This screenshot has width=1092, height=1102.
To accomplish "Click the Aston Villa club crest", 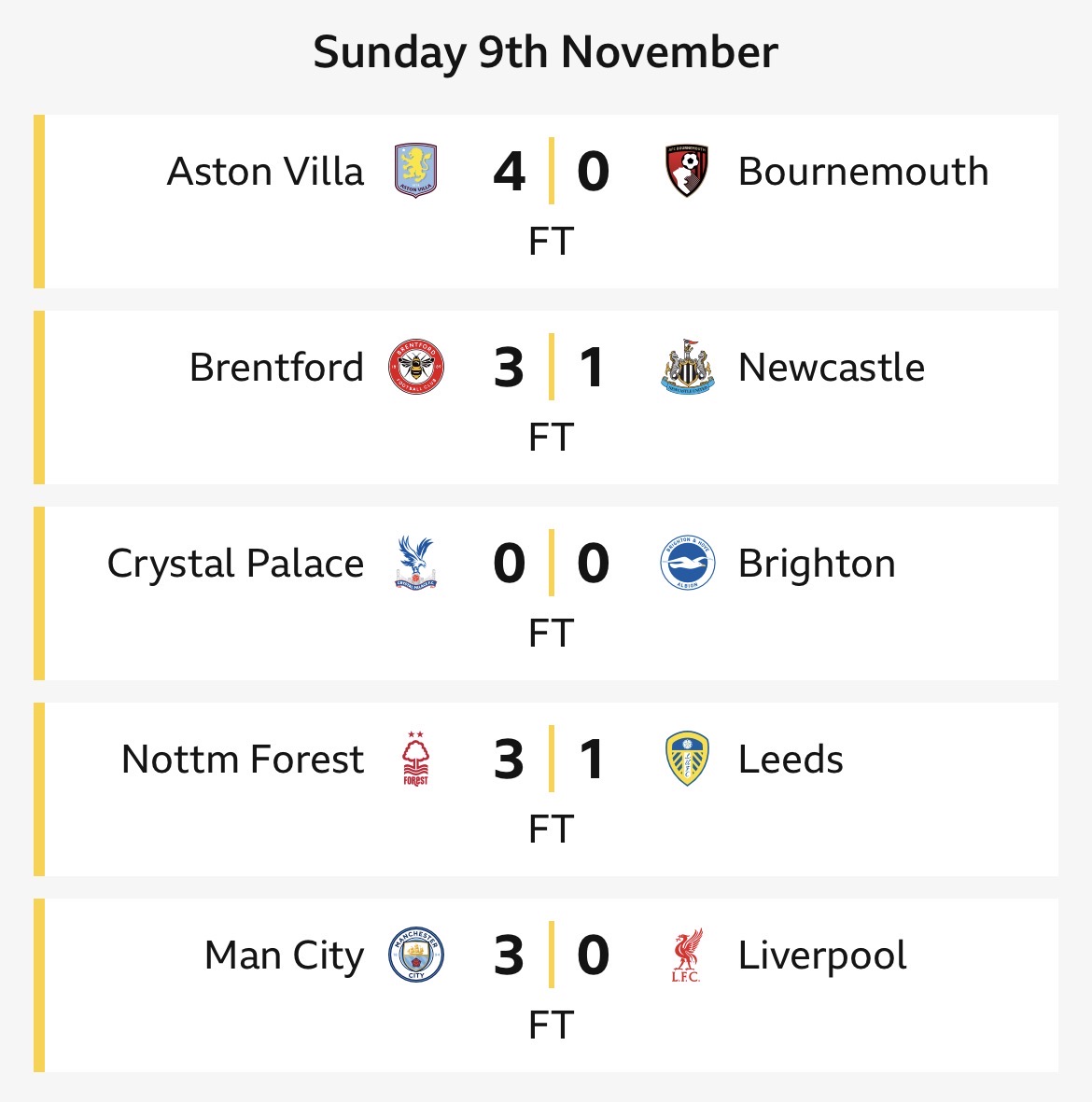I will tap(416, 172).
